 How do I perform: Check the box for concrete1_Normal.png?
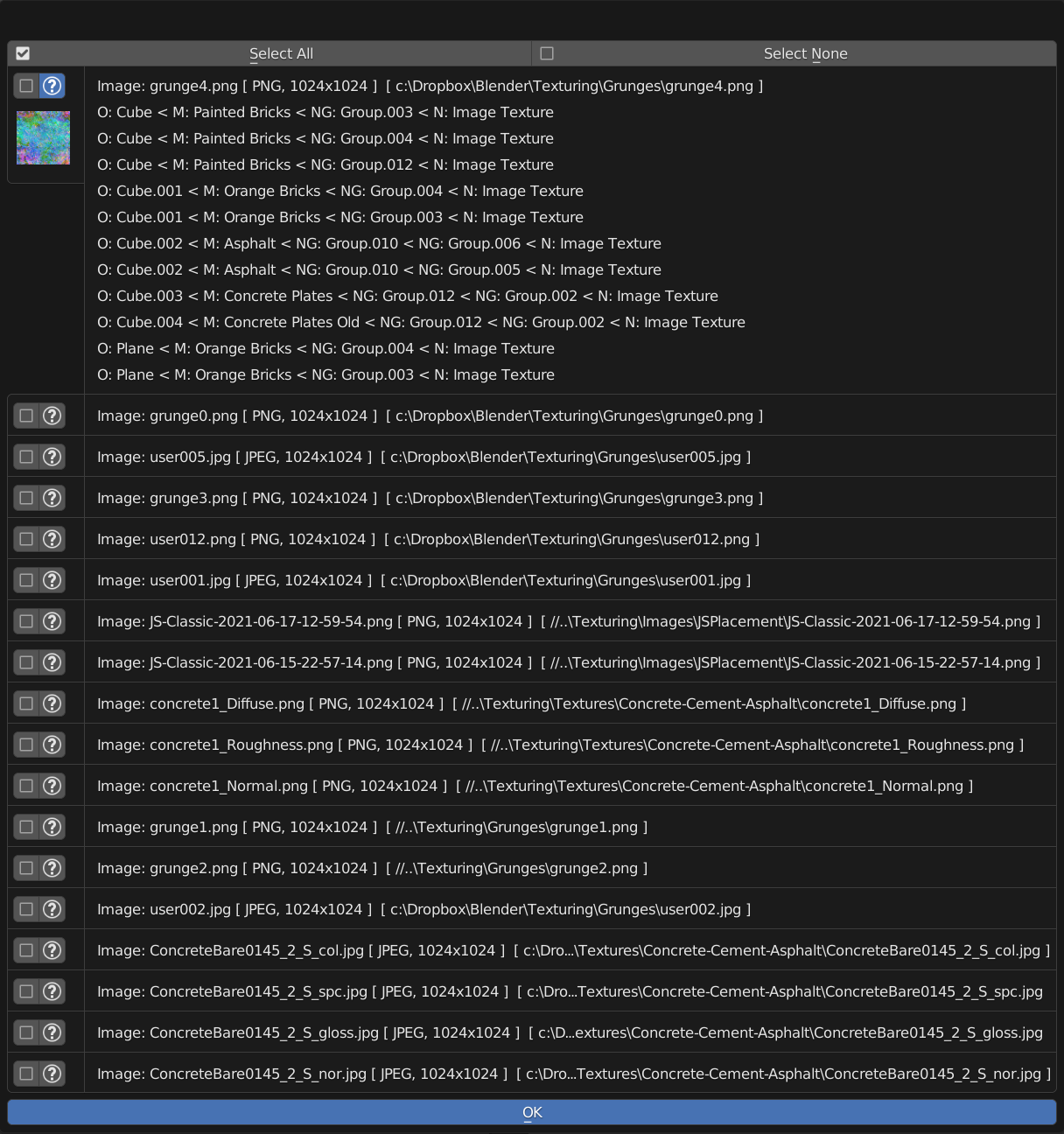pos(26,786)
